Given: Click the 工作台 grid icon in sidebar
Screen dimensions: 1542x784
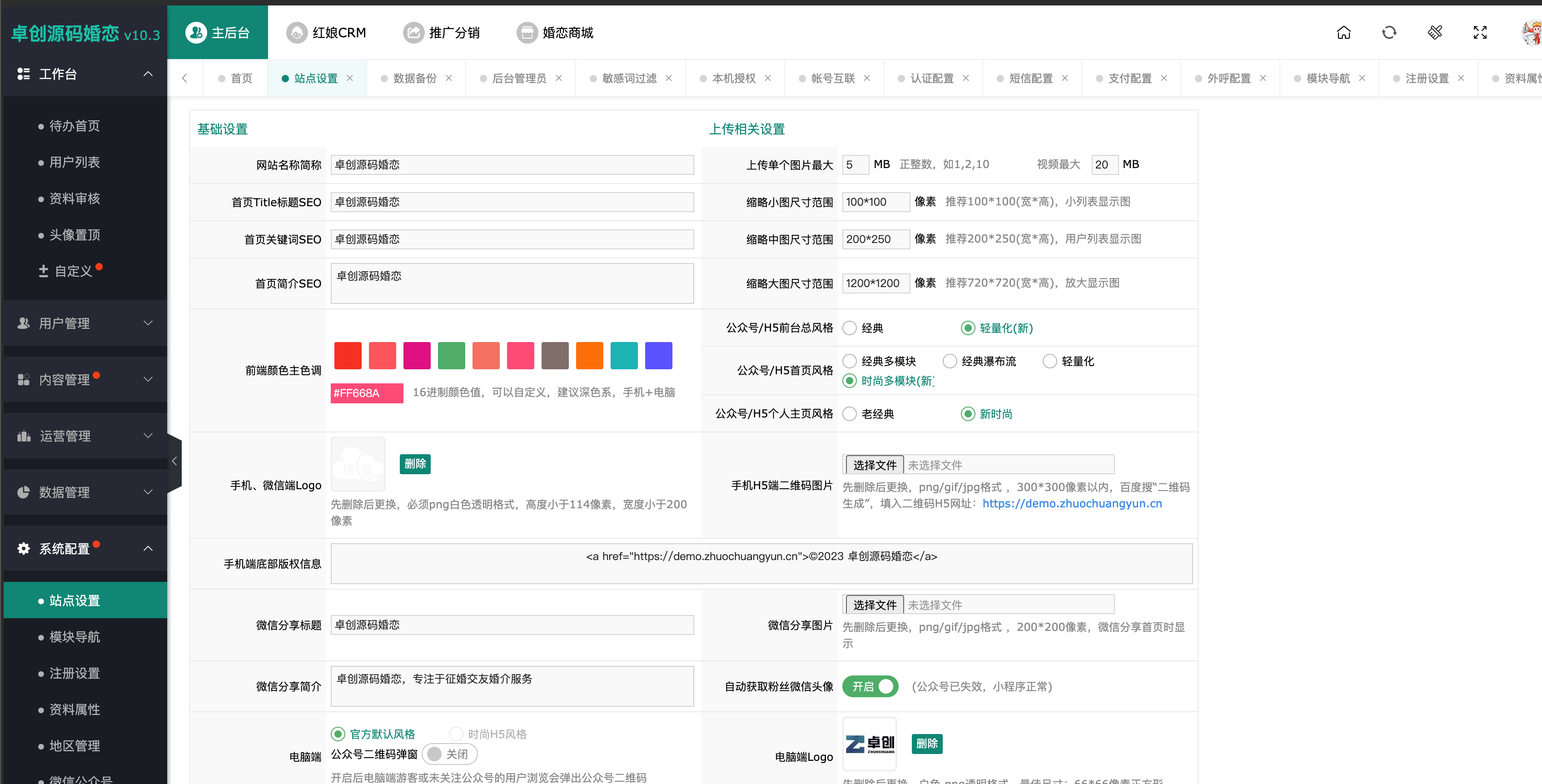Looking at the screenshot, I should [x=23, y=74].
